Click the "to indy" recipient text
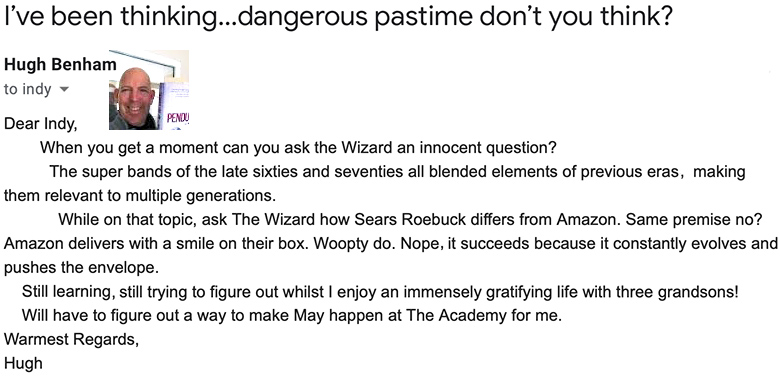 point(28,90)
